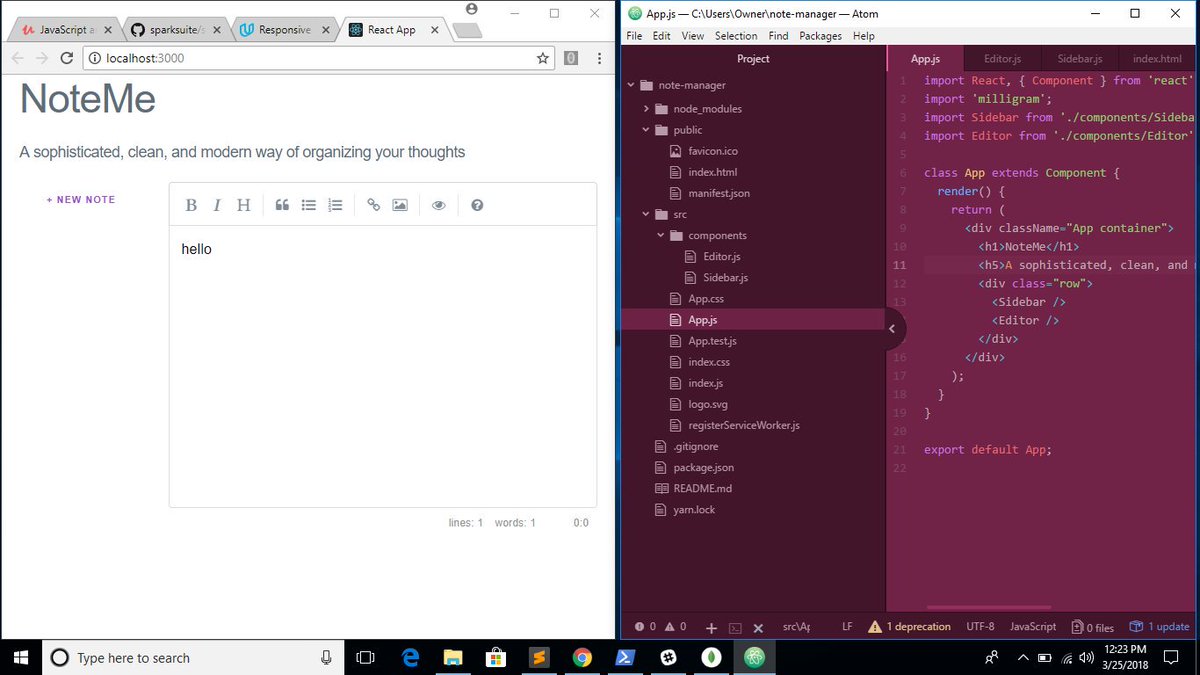Open the Windows Start menu
Viewport: 1200px width, 675px height.
21,657
